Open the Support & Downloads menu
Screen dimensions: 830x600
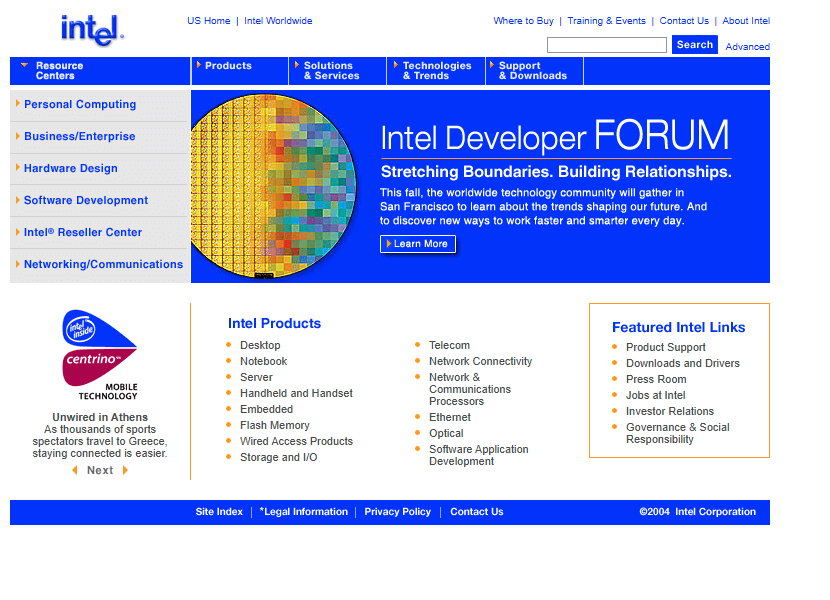tap(533, 70)
